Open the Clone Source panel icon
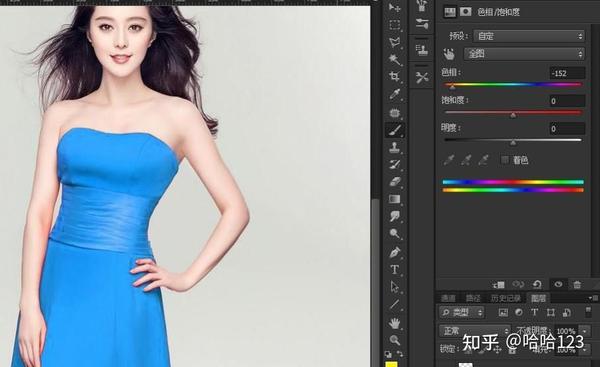 pos(422,50)
